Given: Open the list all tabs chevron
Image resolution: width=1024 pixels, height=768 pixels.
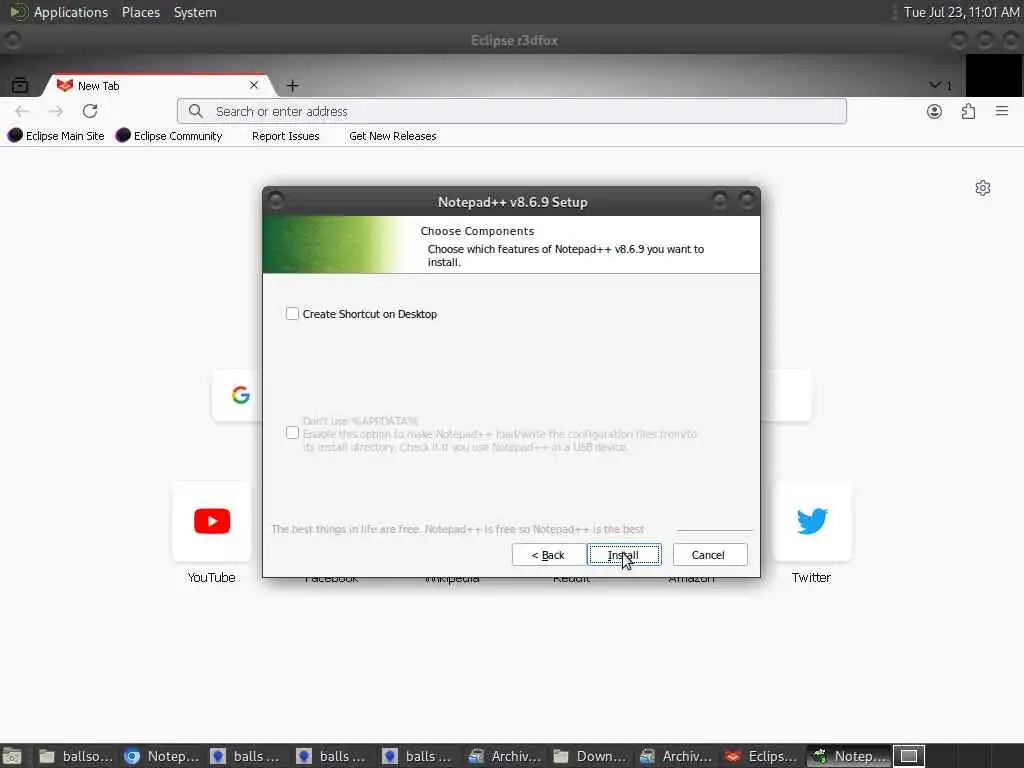Looking at the screenshot, I should [935, 85].
